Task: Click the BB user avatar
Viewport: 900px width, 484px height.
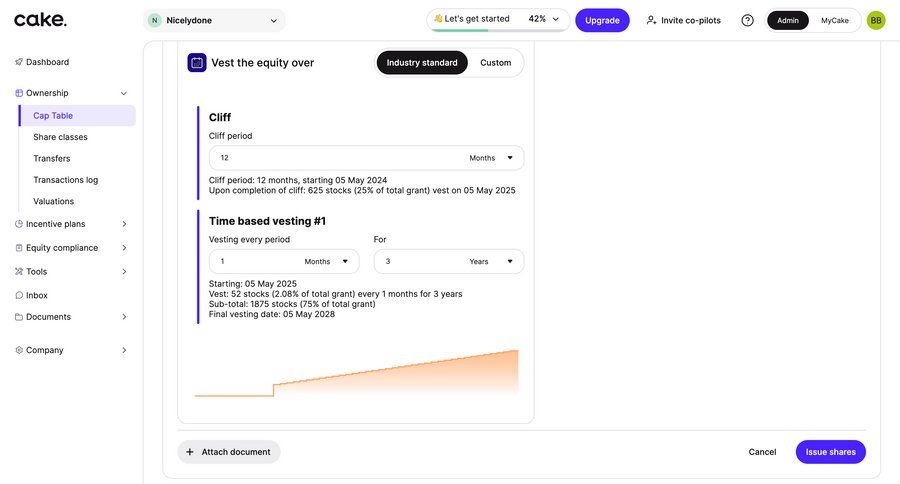Action: pos(876,20)
